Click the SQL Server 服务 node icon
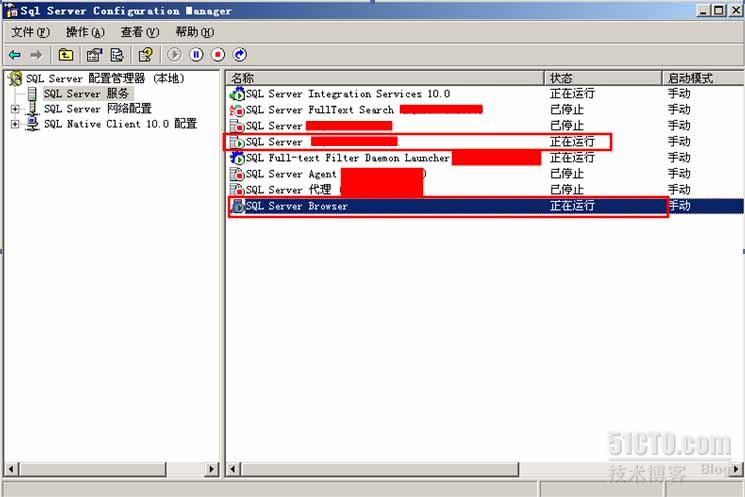The width and height of the screenshot is (745, 497). coord(32,94)
